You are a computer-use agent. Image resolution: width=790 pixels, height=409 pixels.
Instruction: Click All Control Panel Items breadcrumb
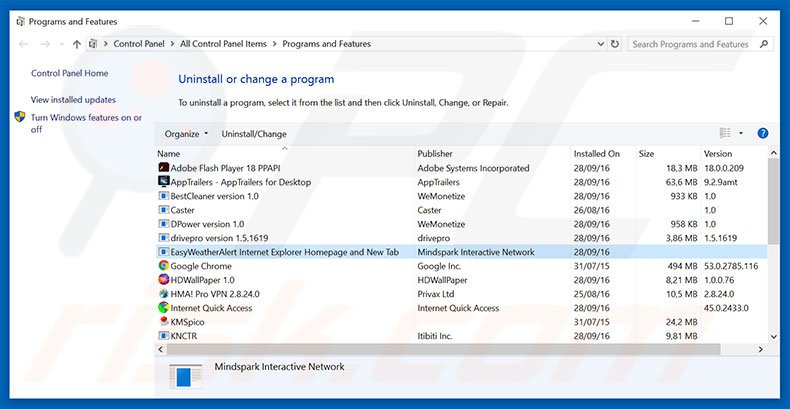223,44
